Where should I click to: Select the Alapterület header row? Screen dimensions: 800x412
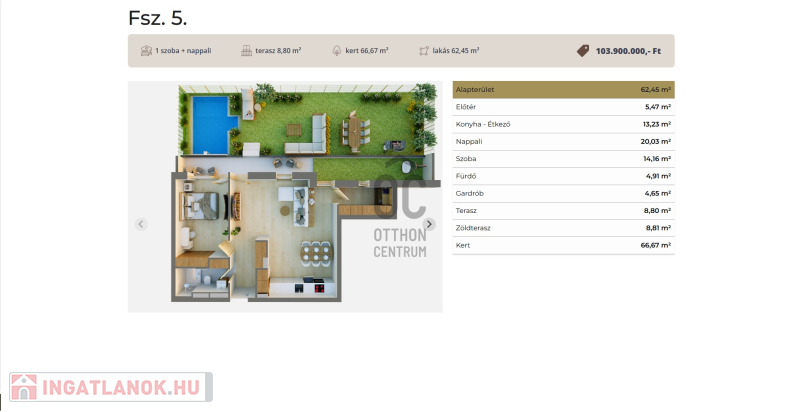pos(563,89)
